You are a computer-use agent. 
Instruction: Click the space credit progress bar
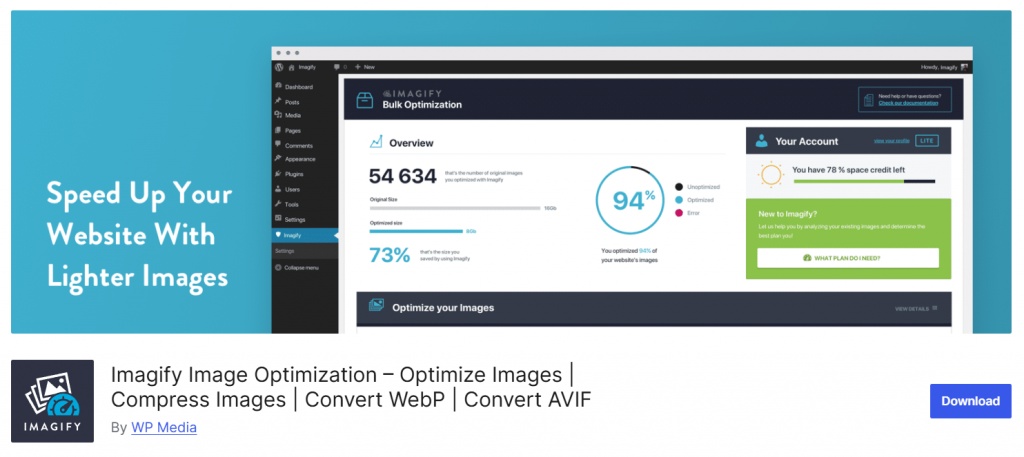[864, 181]
